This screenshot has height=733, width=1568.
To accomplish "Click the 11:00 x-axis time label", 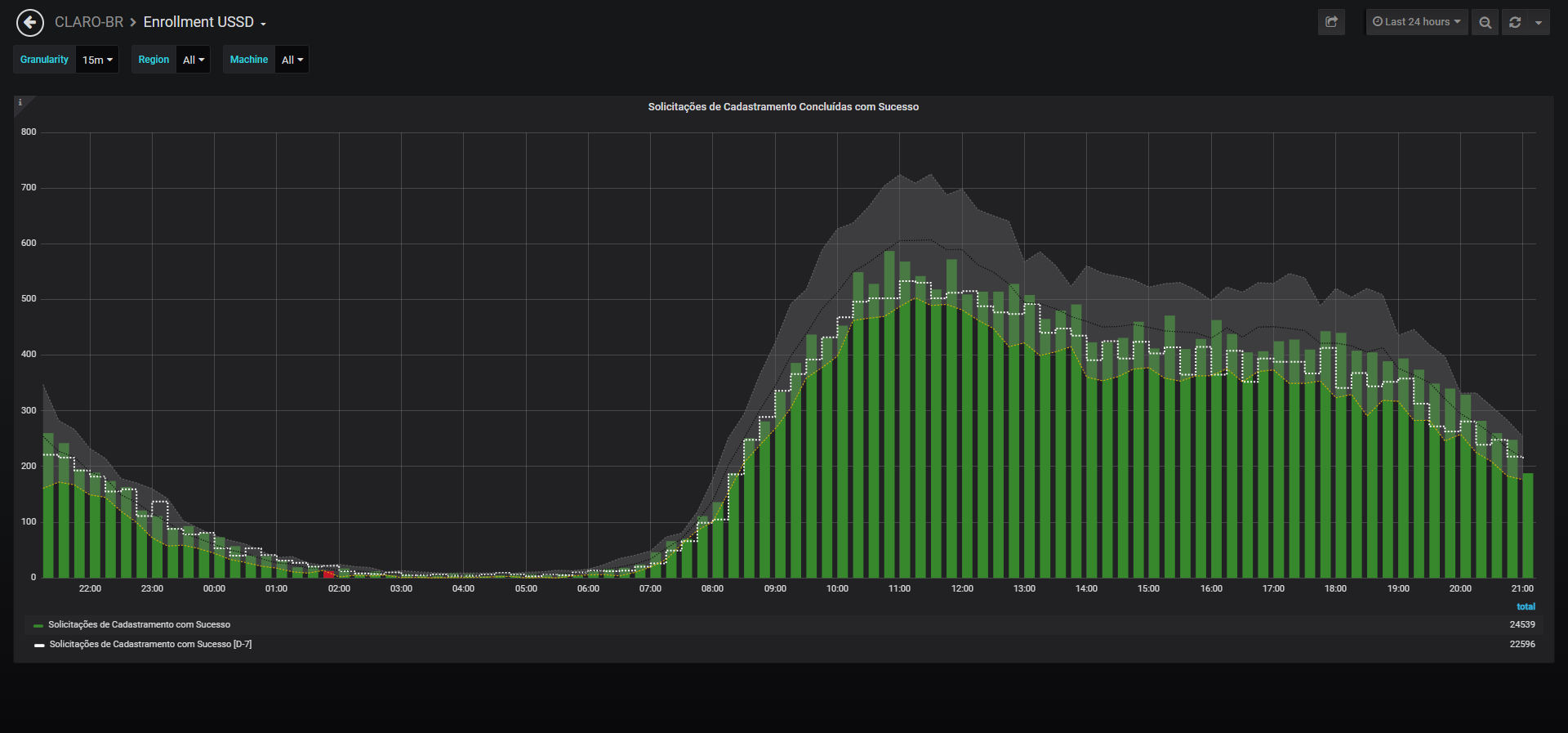I will [x=899, y=589].
